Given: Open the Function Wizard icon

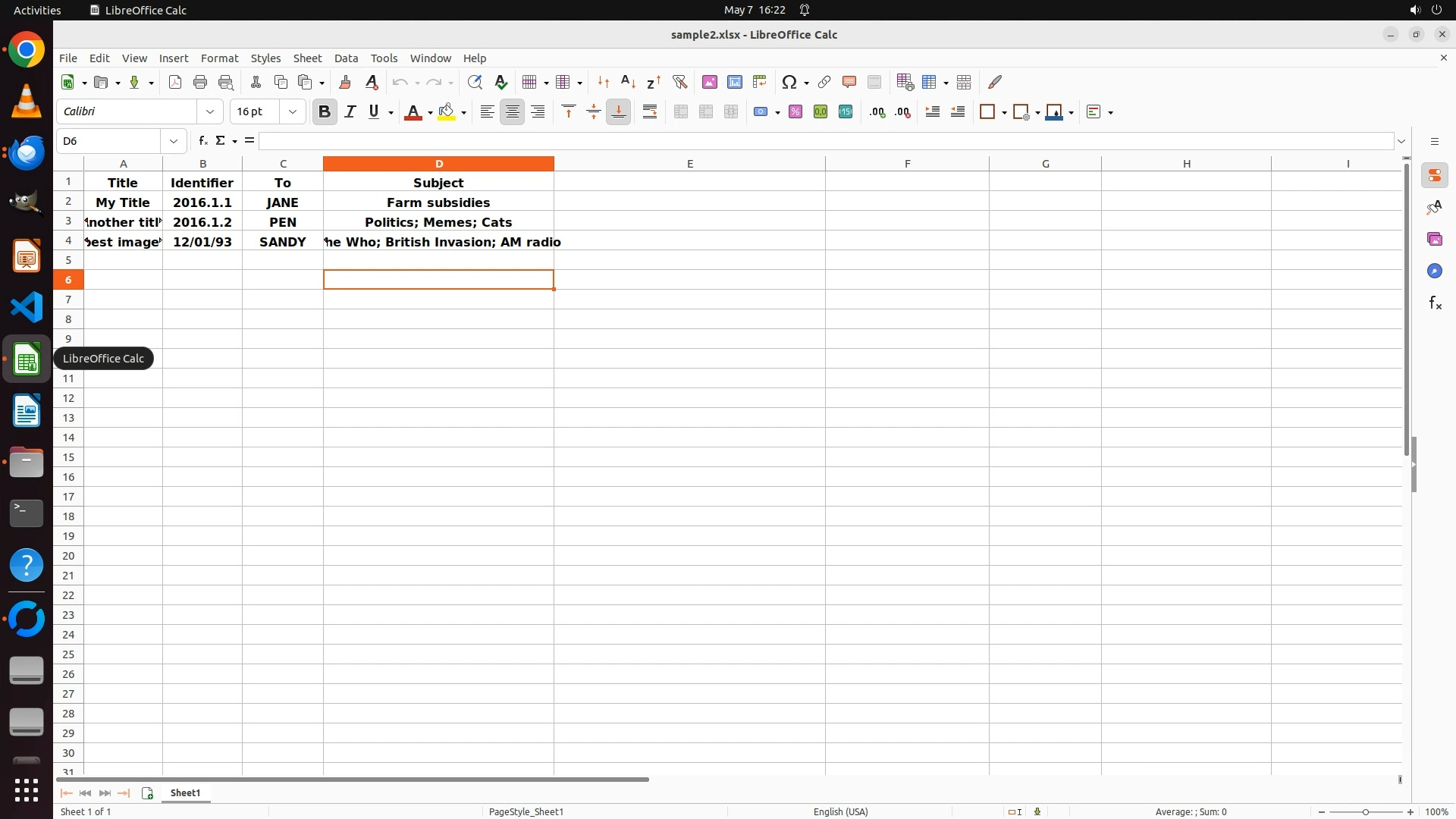Looking at the screenshot, I should [202, 141].
